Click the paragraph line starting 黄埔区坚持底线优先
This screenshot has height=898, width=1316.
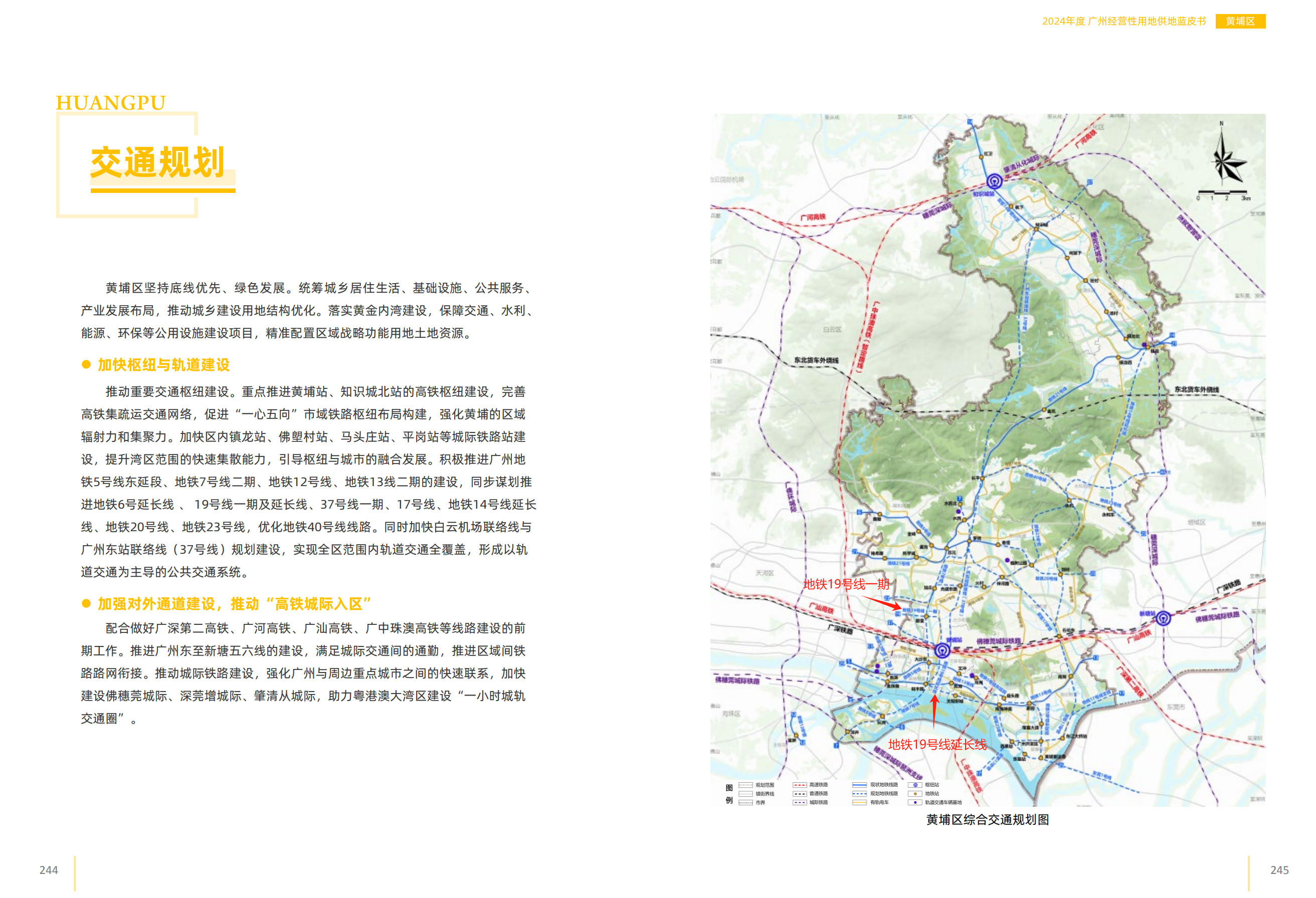coord(320,288)
